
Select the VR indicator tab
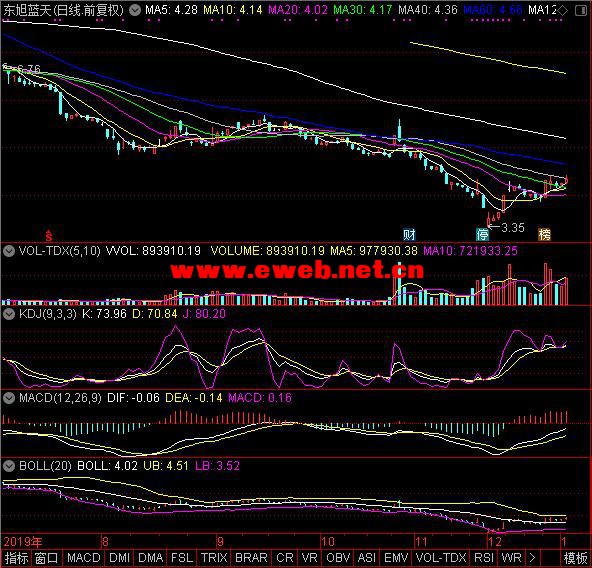click(x=310, y=558)
